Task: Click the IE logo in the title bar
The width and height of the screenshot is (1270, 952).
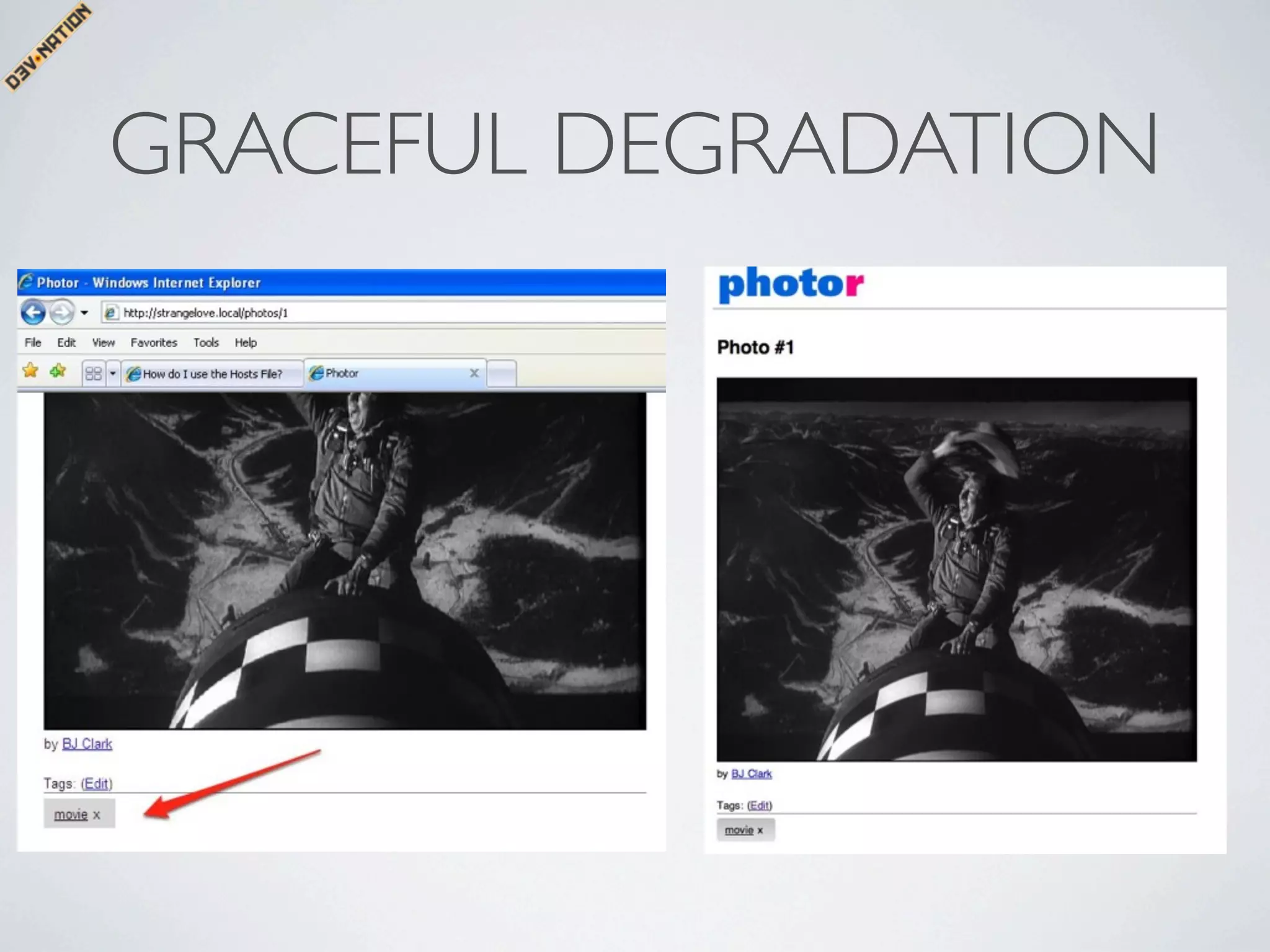Action: (26, 282)
